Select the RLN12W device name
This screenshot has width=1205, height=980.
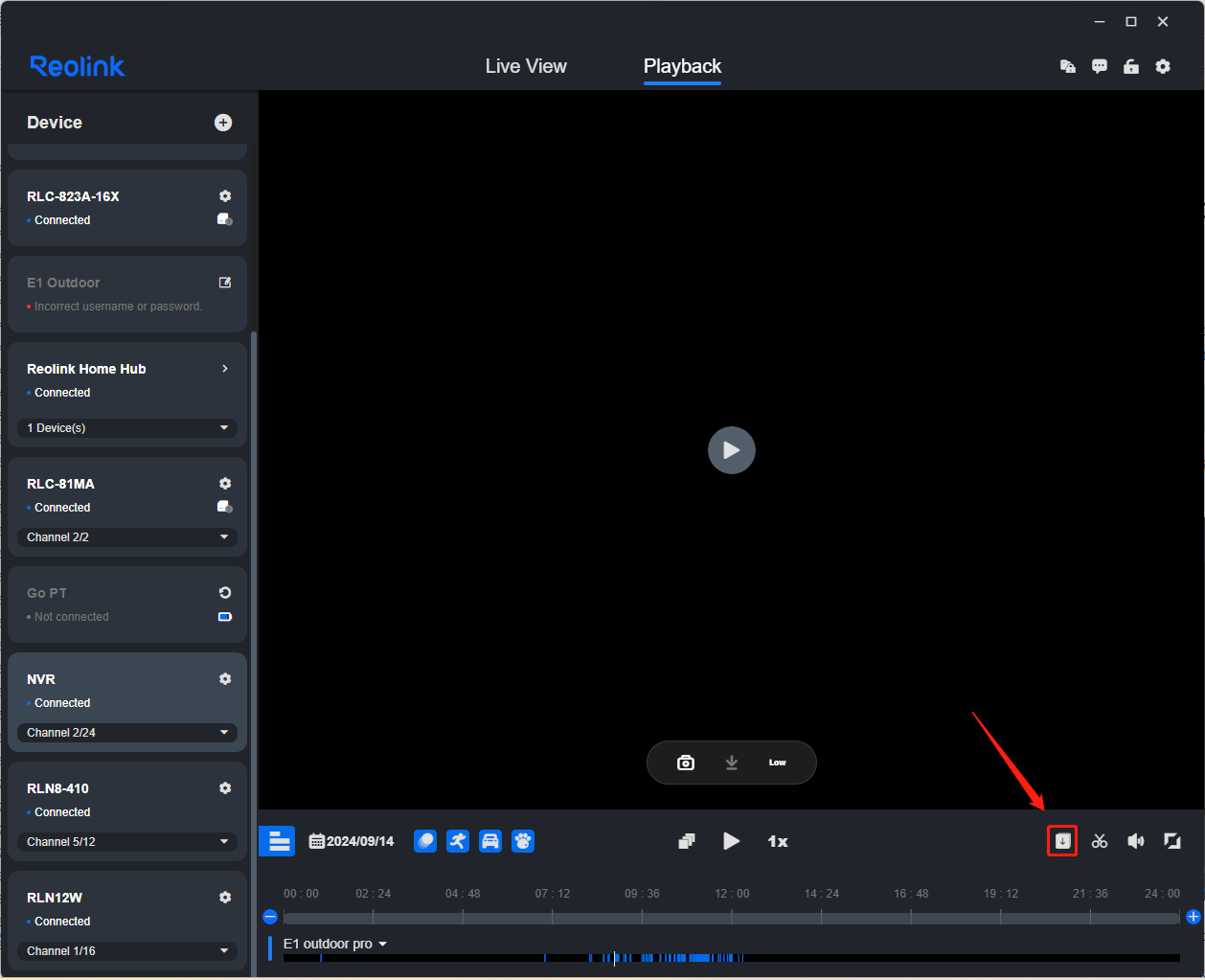pos(55,898)
